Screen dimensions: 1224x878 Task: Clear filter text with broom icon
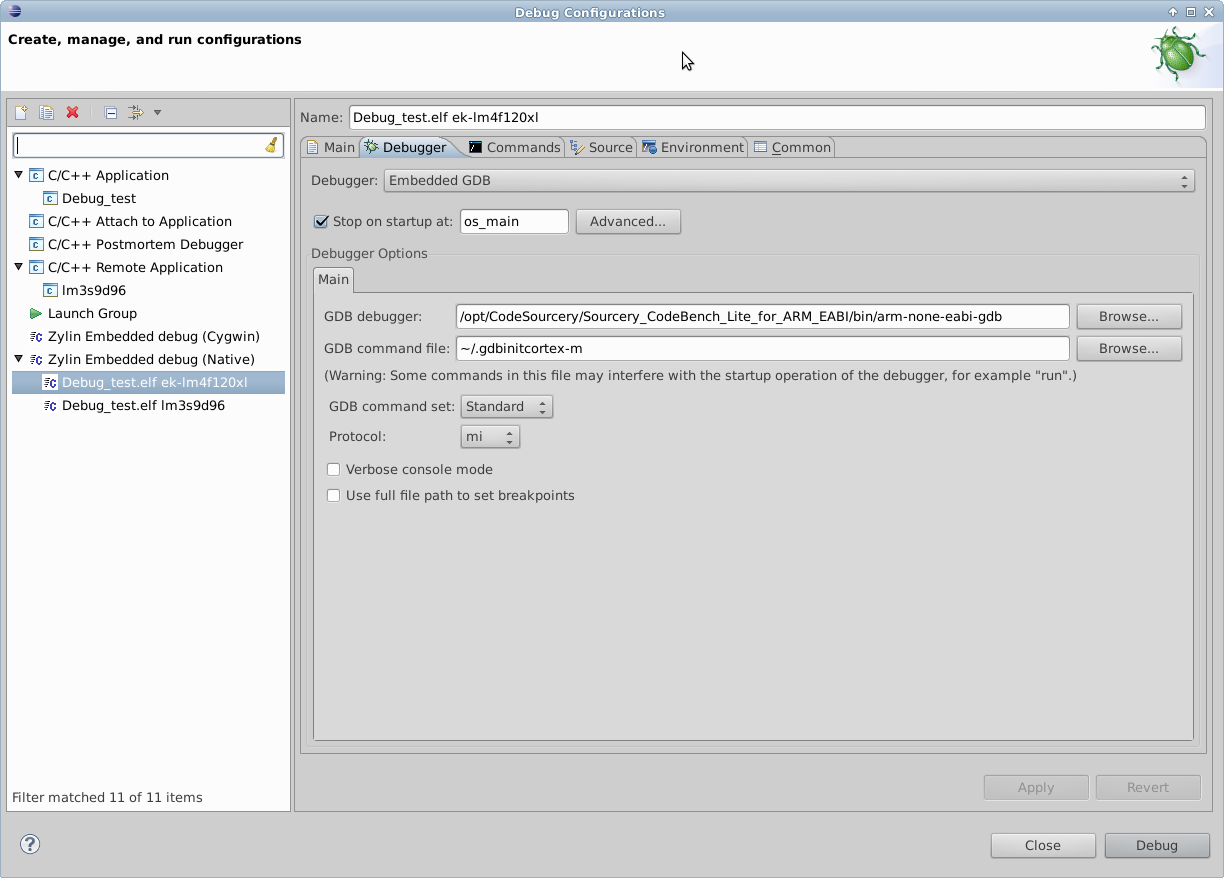point(272,146)
